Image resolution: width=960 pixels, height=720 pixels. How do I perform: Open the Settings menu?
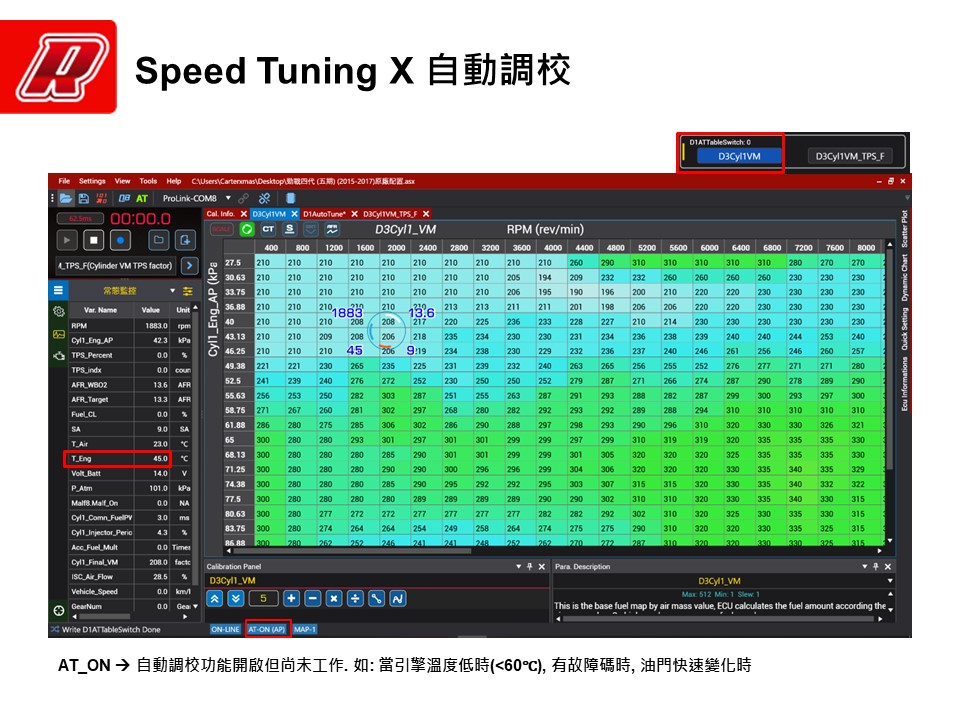[92, 181]
